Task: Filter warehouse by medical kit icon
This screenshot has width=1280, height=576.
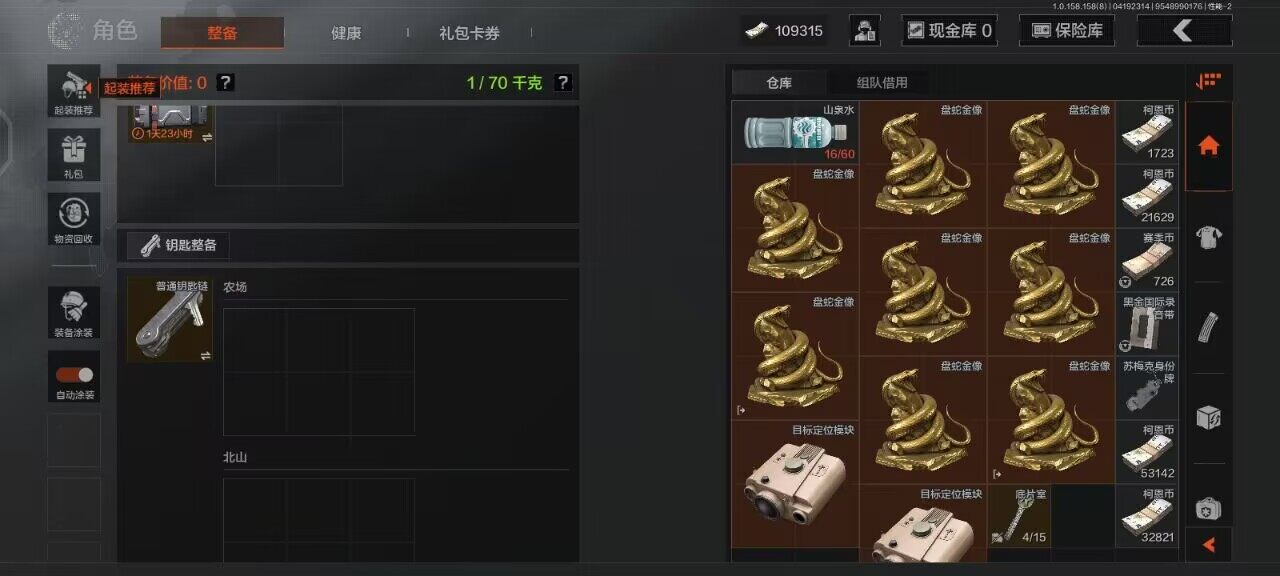Action: pos(1208,508)
